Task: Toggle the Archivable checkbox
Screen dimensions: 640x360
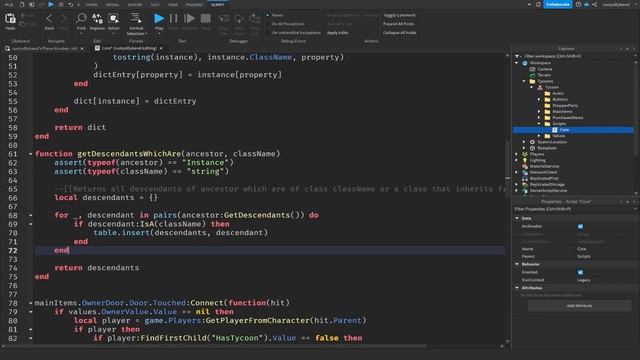Action: pos(580,226)
